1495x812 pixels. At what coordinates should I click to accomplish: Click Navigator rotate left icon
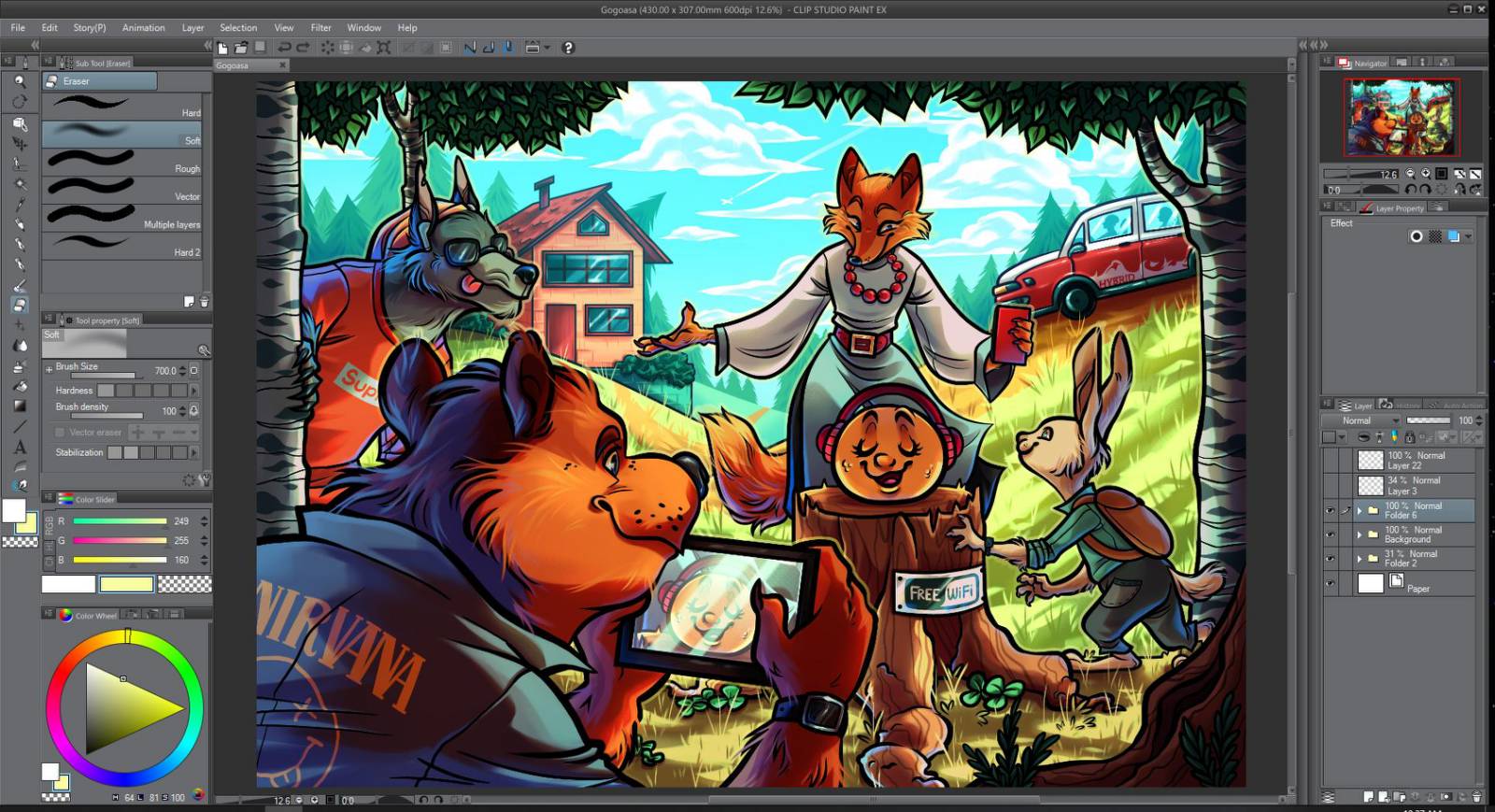pos(1411,189)
